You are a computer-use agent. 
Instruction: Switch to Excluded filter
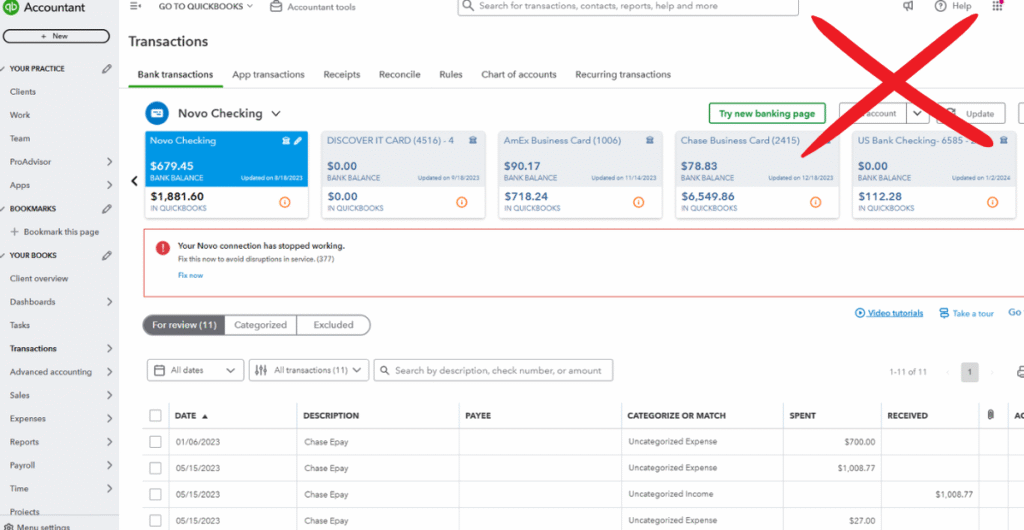[x=333, y=325]
